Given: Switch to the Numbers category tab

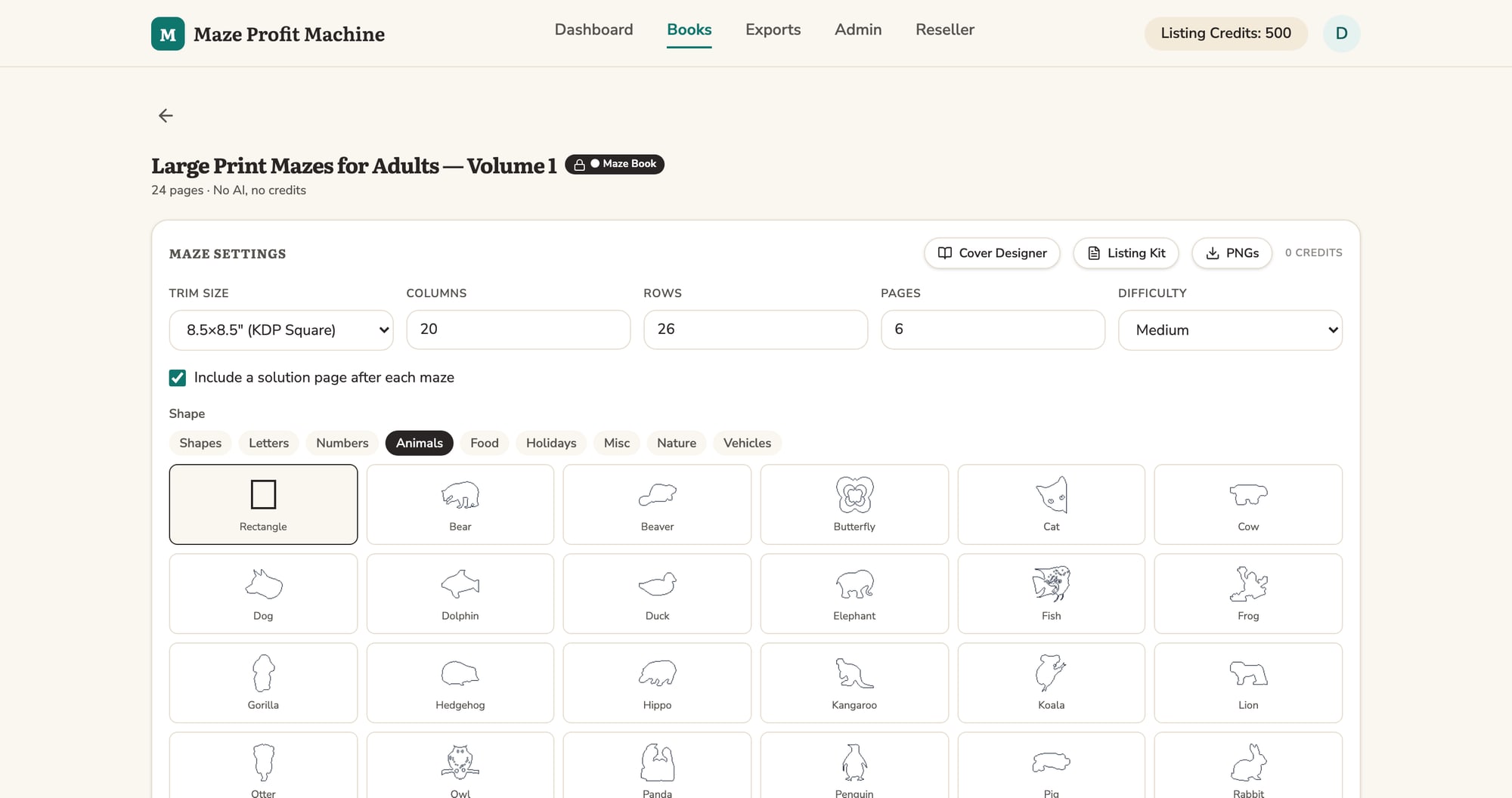Looking at the screenshot, I should pyautogui.click(x=342, y=443).
